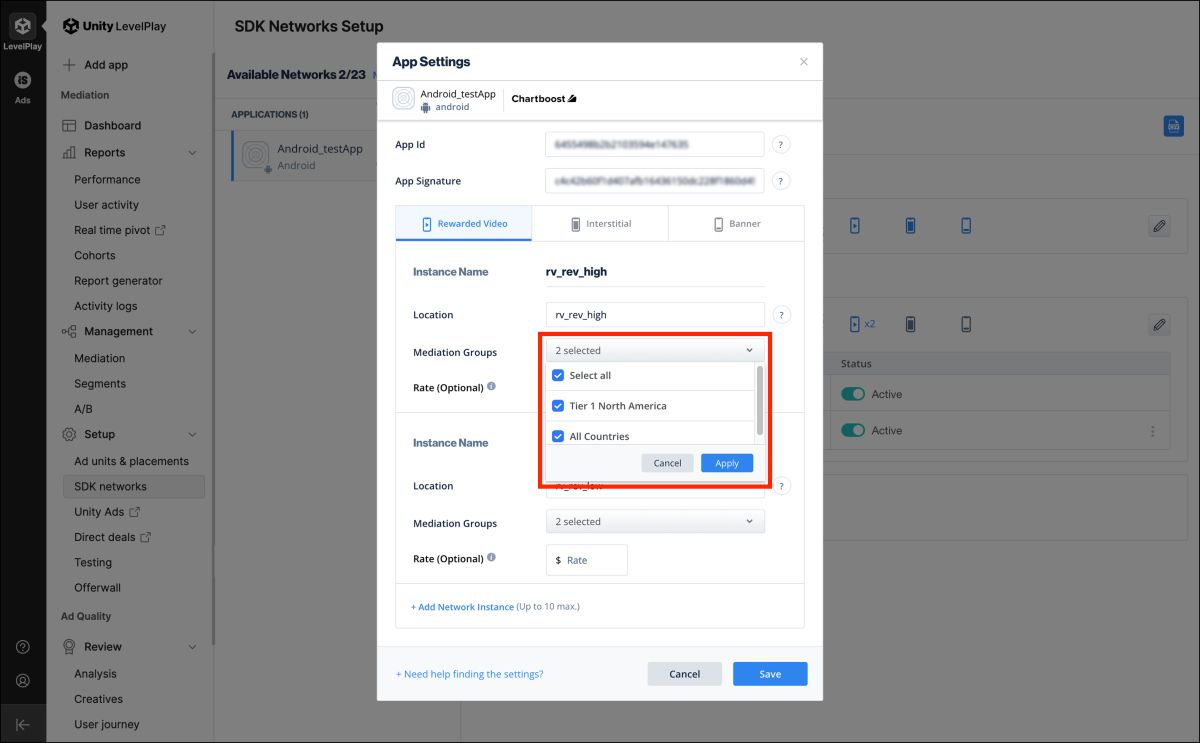The image size is (1200, 743).
Task: Open the second Mediation Groups dropdown
Action: coord(655,522)
